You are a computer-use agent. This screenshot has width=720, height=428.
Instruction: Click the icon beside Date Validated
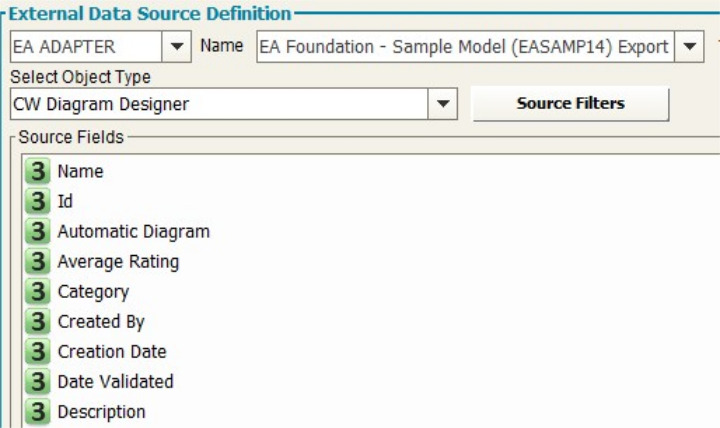point(39,382)
